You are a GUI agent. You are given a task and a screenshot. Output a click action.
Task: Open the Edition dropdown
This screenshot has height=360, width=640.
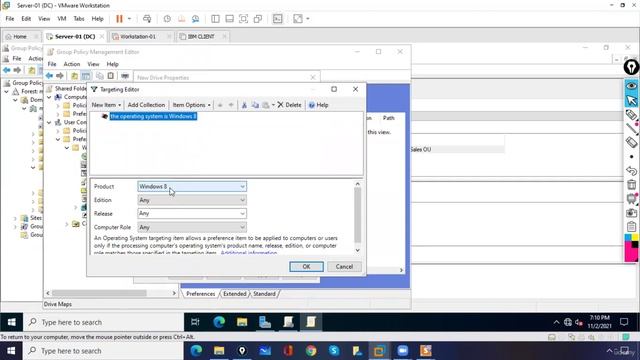pyautogui.click(x=192, y=200)
